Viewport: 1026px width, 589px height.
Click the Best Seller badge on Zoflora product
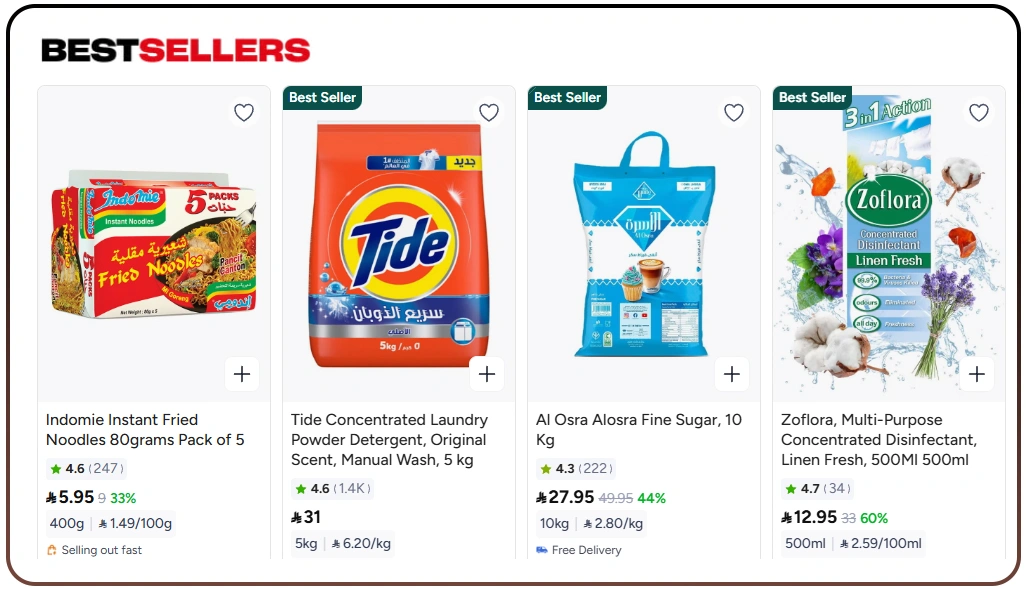(812, 97)
